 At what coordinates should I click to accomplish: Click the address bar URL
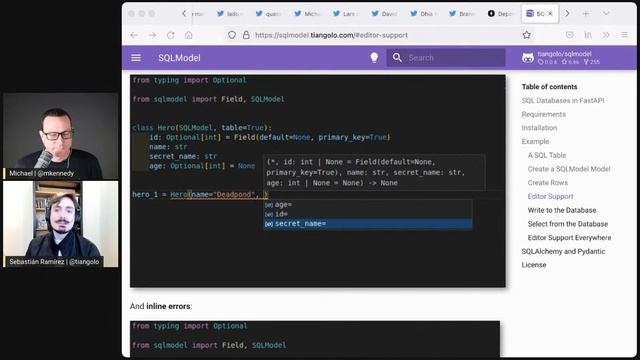331,35
